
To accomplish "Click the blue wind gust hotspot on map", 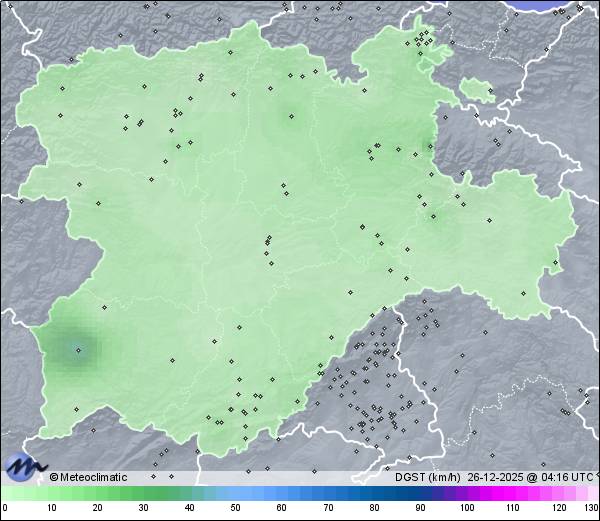I will coord(77,348).
